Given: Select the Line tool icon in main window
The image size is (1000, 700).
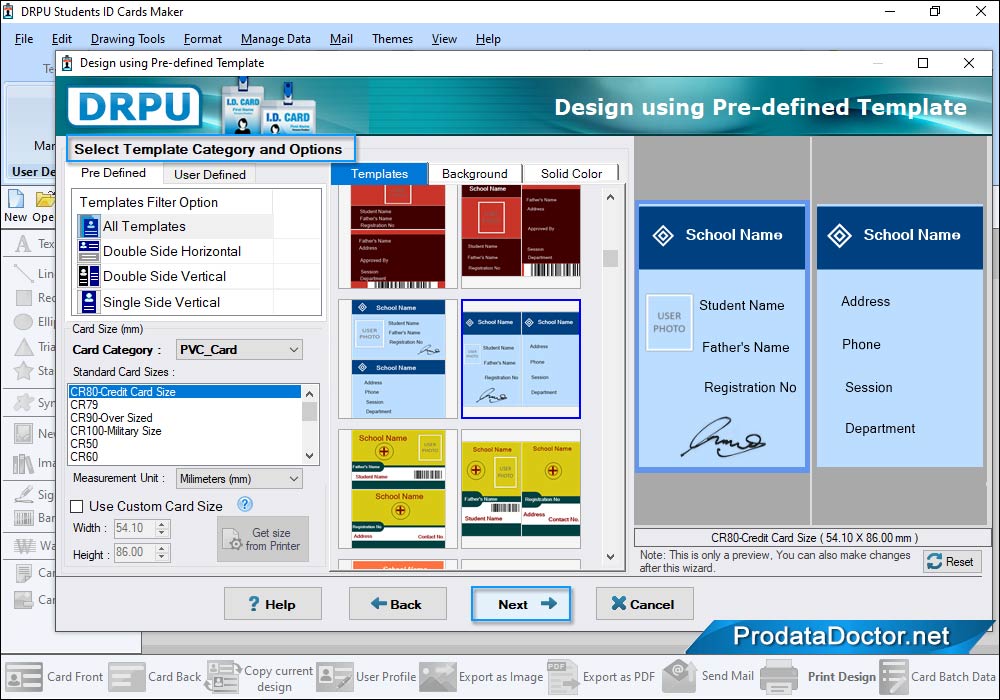Looking at the screenshot, I should click(x=24, y=273).
